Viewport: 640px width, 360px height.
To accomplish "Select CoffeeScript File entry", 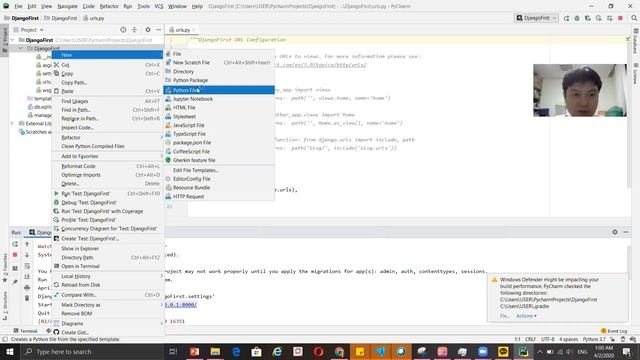I will point(219,151).
